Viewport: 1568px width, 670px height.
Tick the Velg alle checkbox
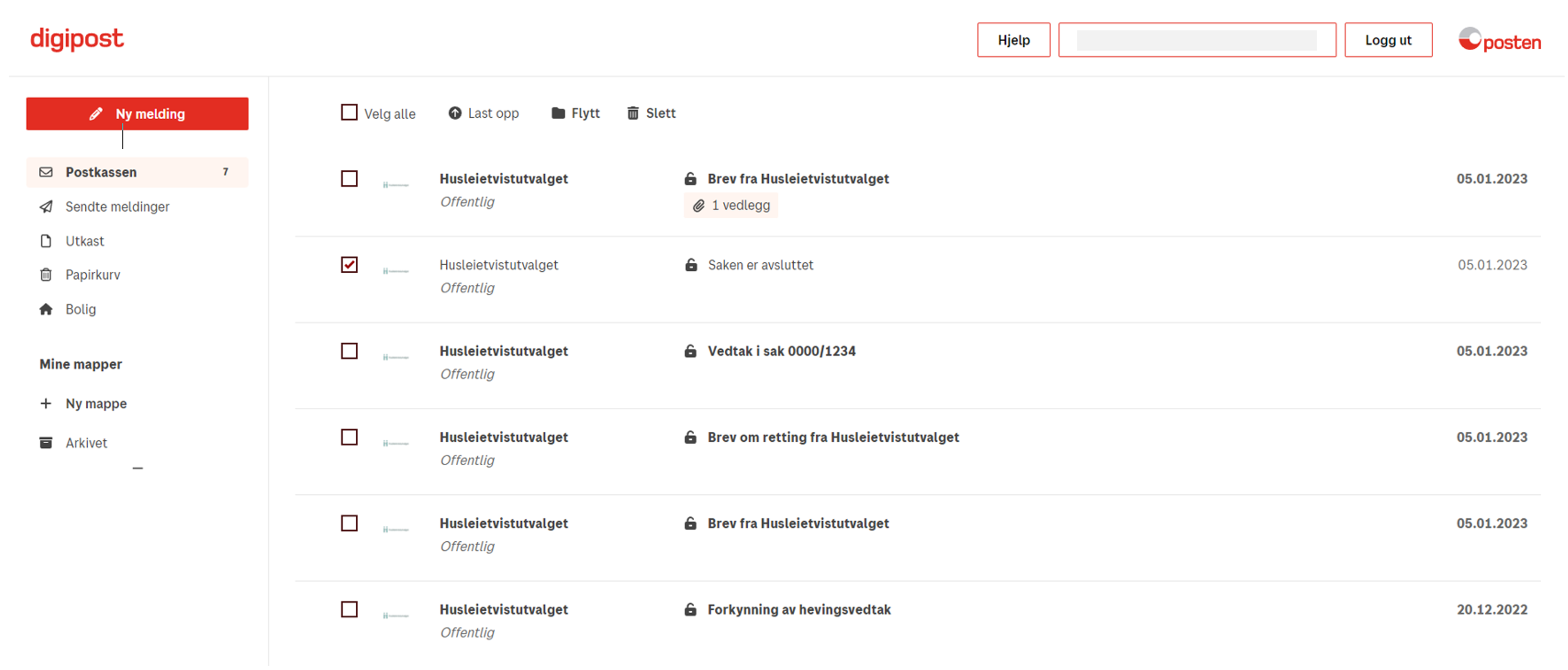pyautogui.click(x=350, y=113)
